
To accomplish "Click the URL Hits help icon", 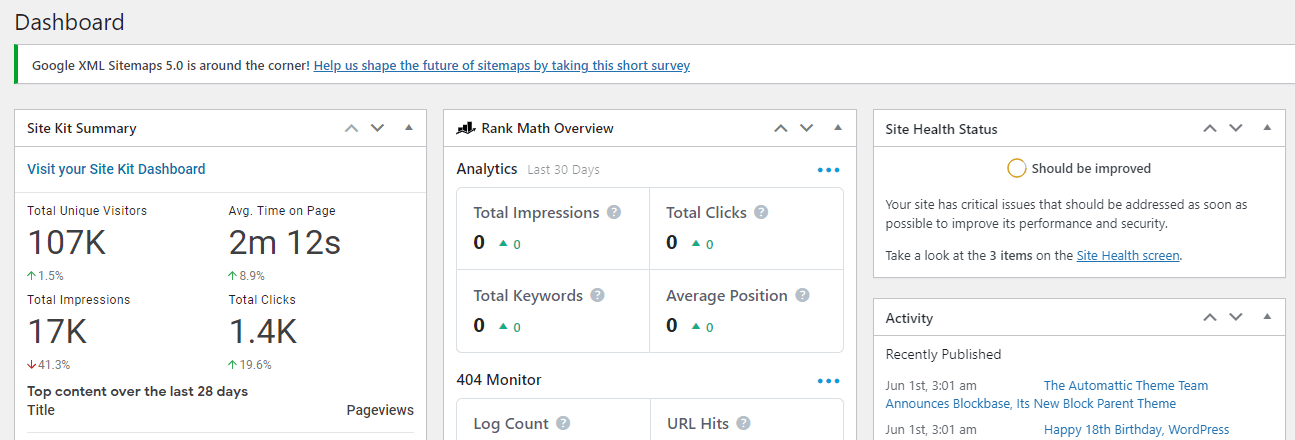I will [743, 423].
